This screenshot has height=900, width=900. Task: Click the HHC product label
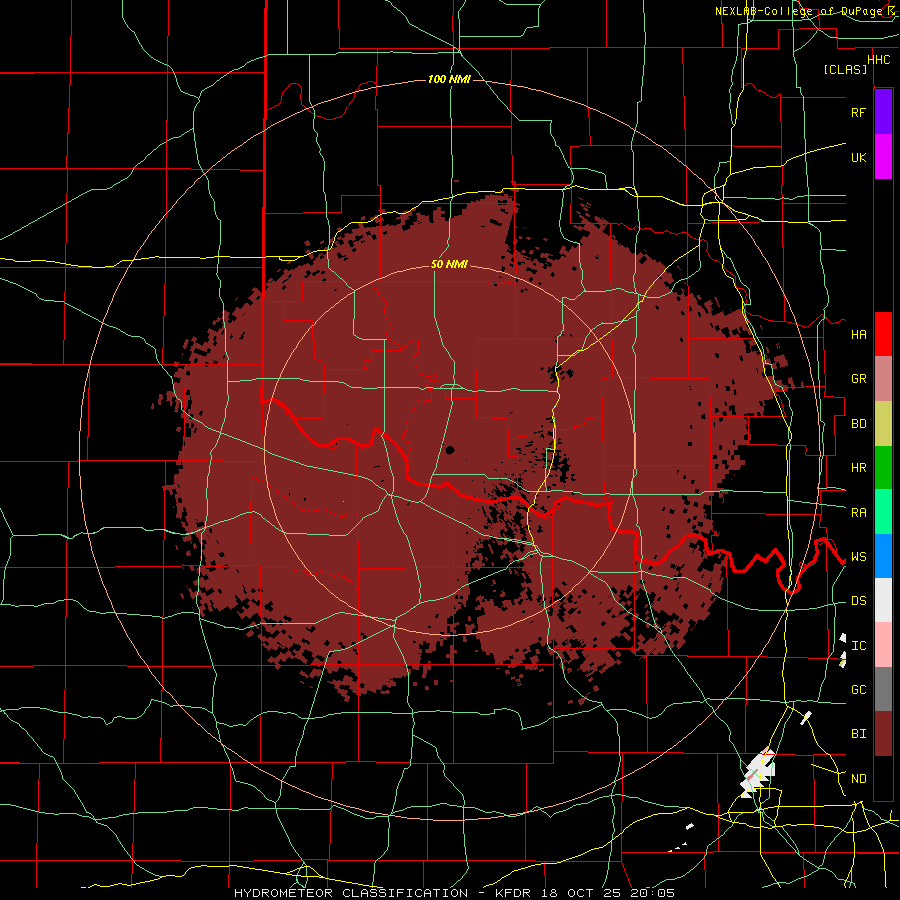point(879,60)
